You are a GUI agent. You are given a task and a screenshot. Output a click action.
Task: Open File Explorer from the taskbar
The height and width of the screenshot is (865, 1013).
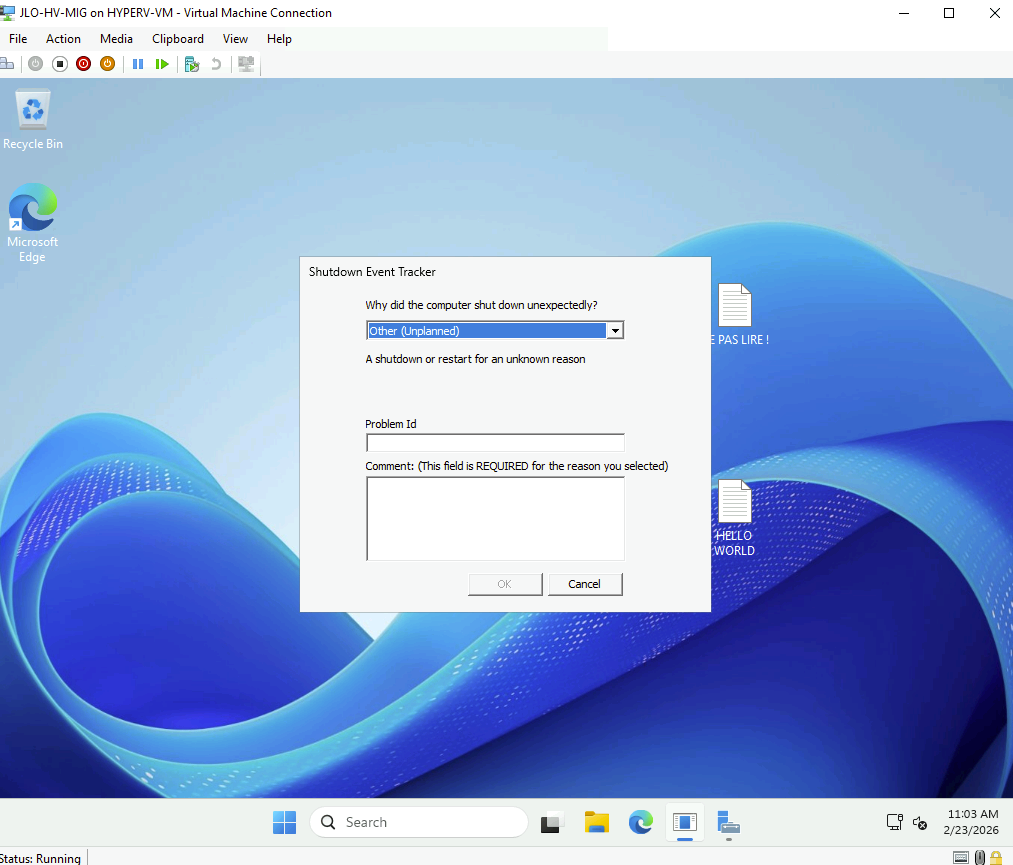point(597,822)
